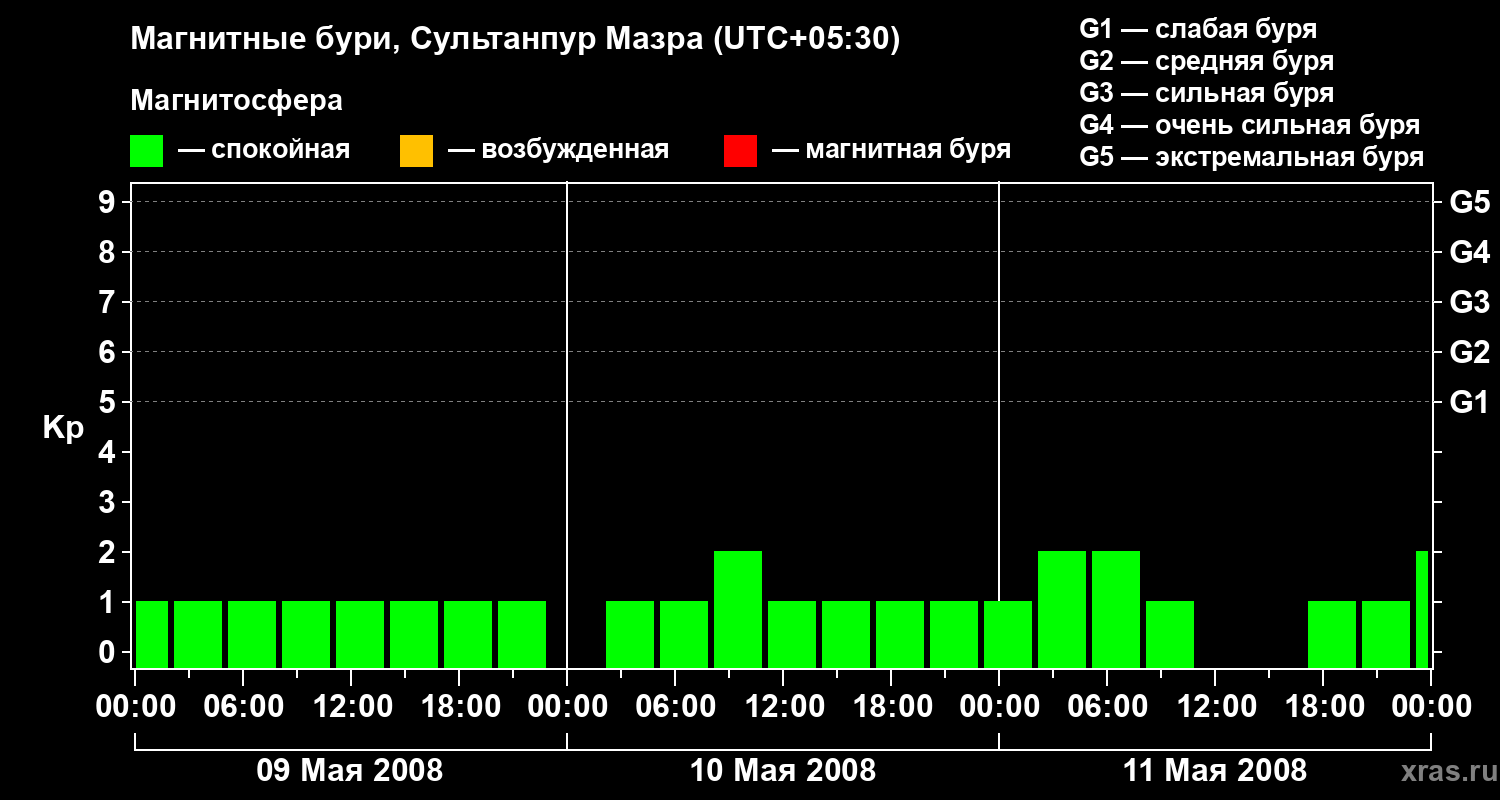Click the green 'спокойная' legend swatch
The width and height of the screenshot is (1500, 800).
[x=146, y=151]
